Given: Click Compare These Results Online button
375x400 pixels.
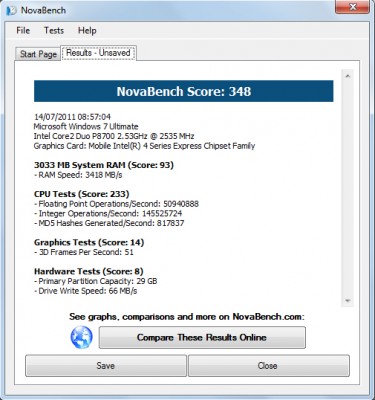Looking at the screenshot, I should coord(202,337).
